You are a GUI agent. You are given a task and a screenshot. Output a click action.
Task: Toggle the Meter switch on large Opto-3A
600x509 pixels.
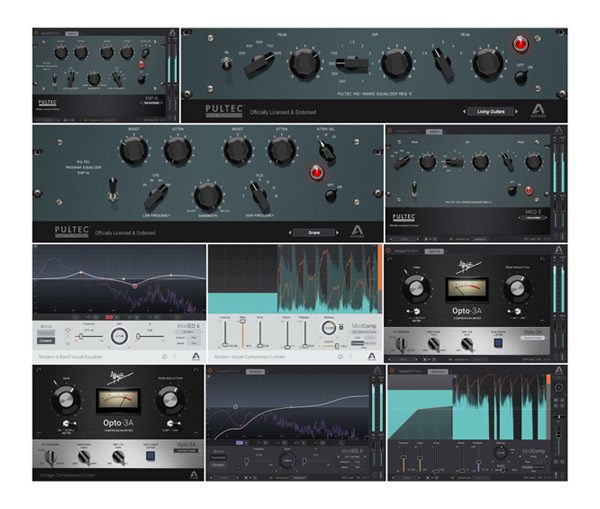69,424
